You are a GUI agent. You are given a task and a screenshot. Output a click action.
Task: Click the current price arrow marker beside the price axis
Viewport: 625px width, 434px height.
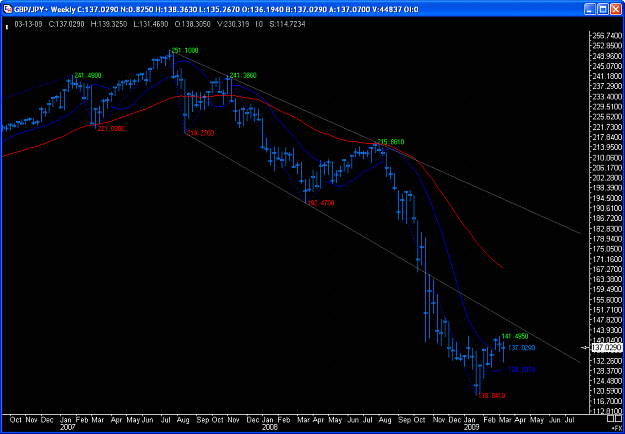[586, 348]
